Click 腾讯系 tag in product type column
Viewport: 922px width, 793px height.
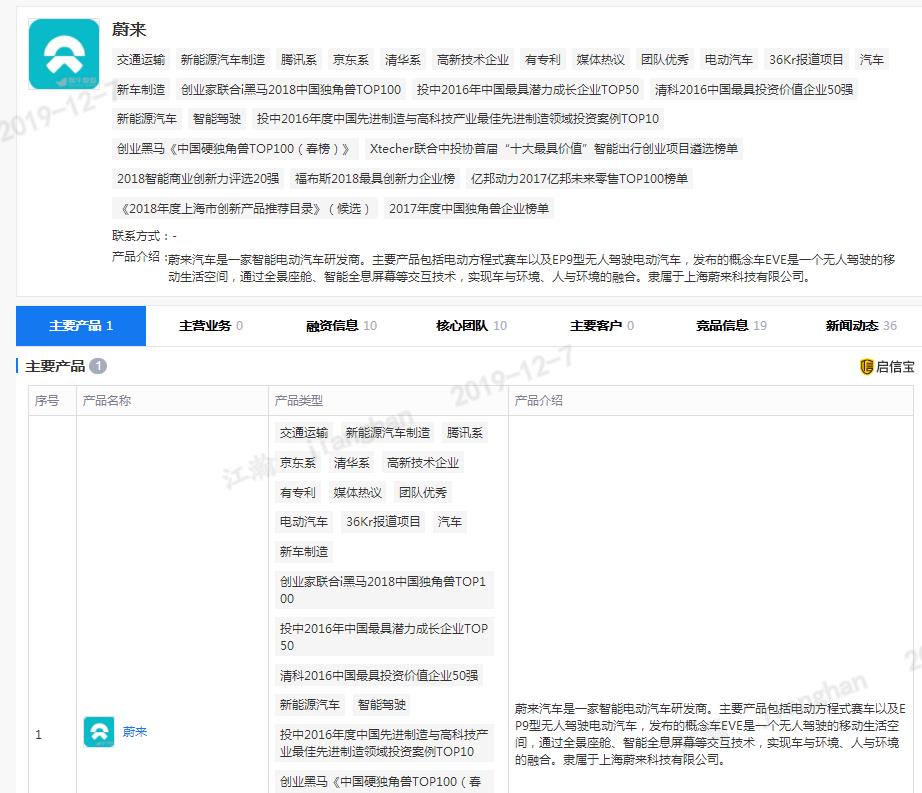465,433
